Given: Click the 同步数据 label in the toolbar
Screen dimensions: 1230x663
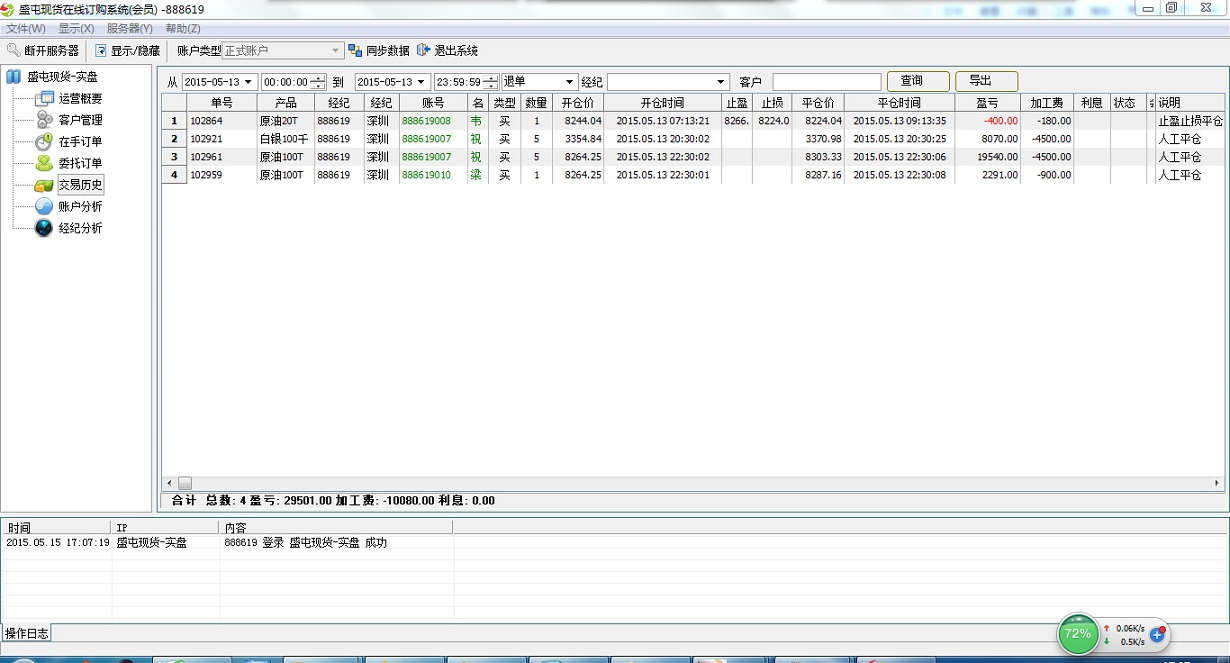Looking at the screenshot, I should [388, 50].
